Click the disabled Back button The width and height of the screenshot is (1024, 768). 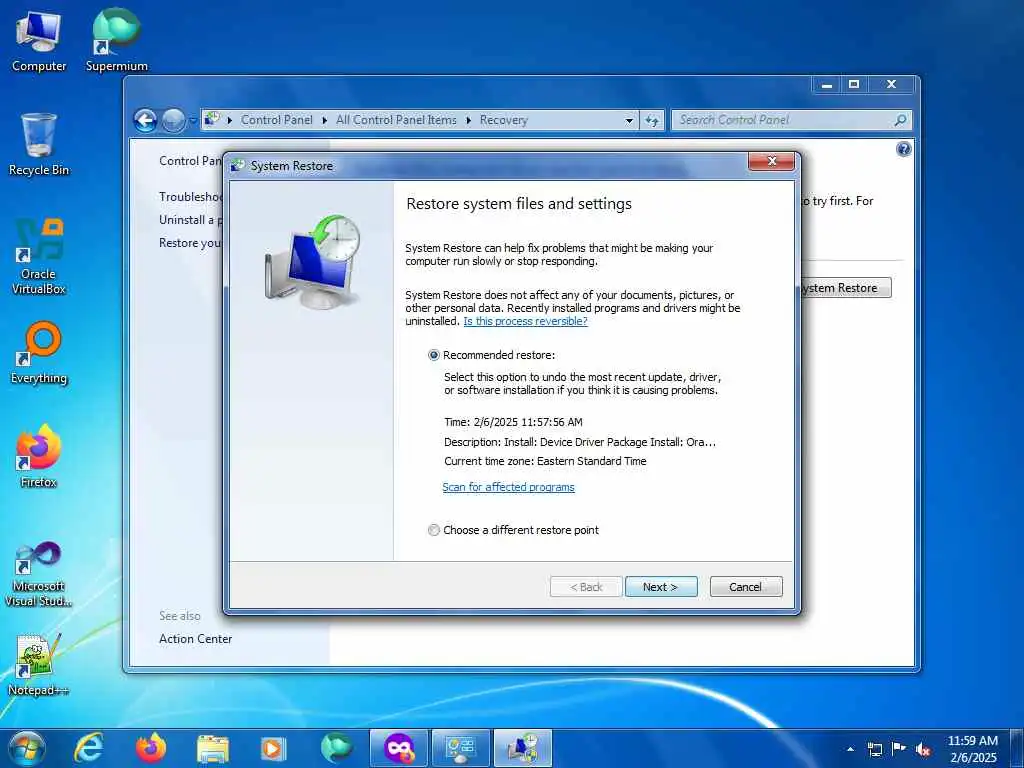coord(586,586)
